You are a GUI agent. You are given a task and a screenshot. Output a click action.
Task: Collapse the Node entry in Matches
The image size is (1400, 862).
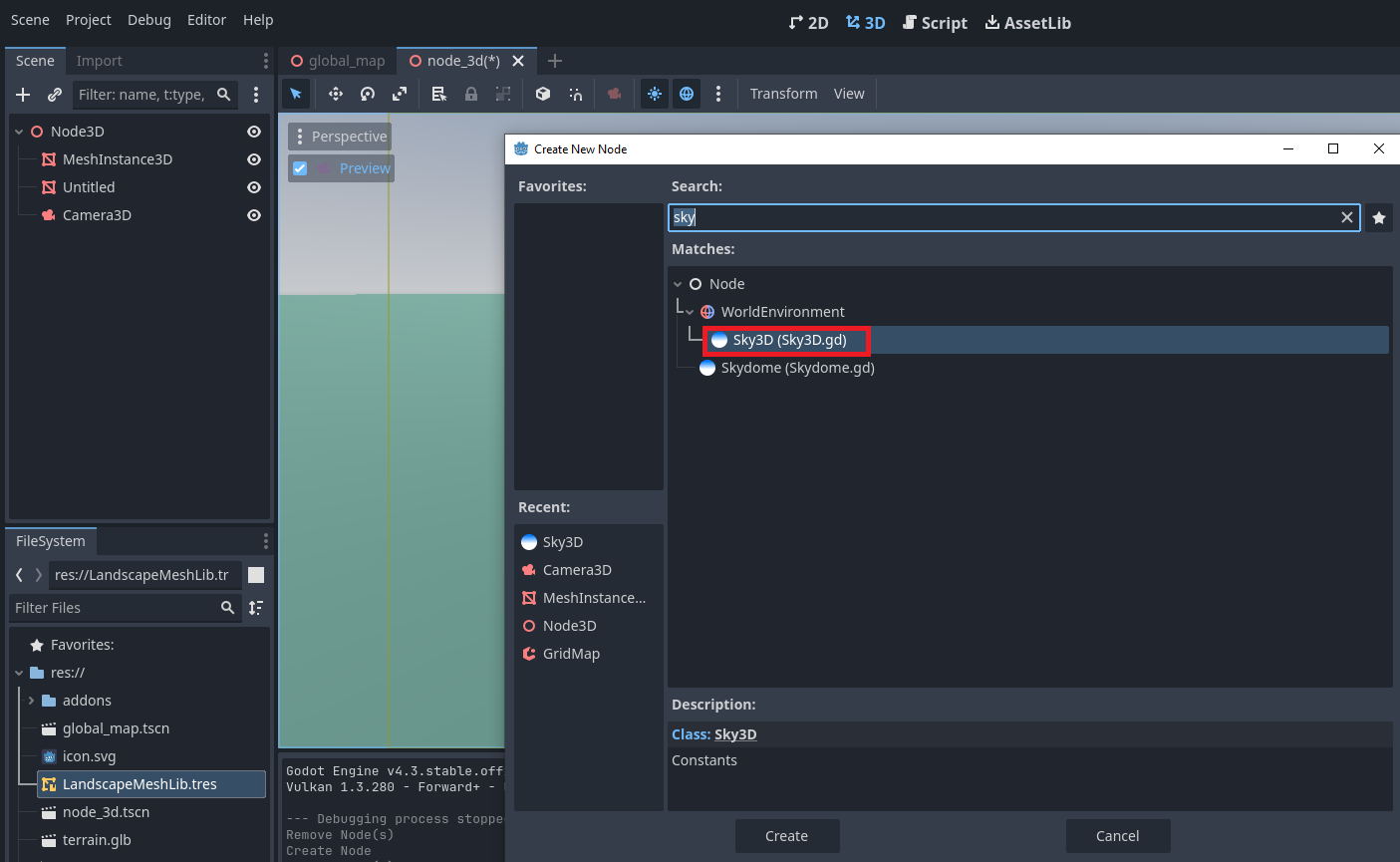(678, 284)
